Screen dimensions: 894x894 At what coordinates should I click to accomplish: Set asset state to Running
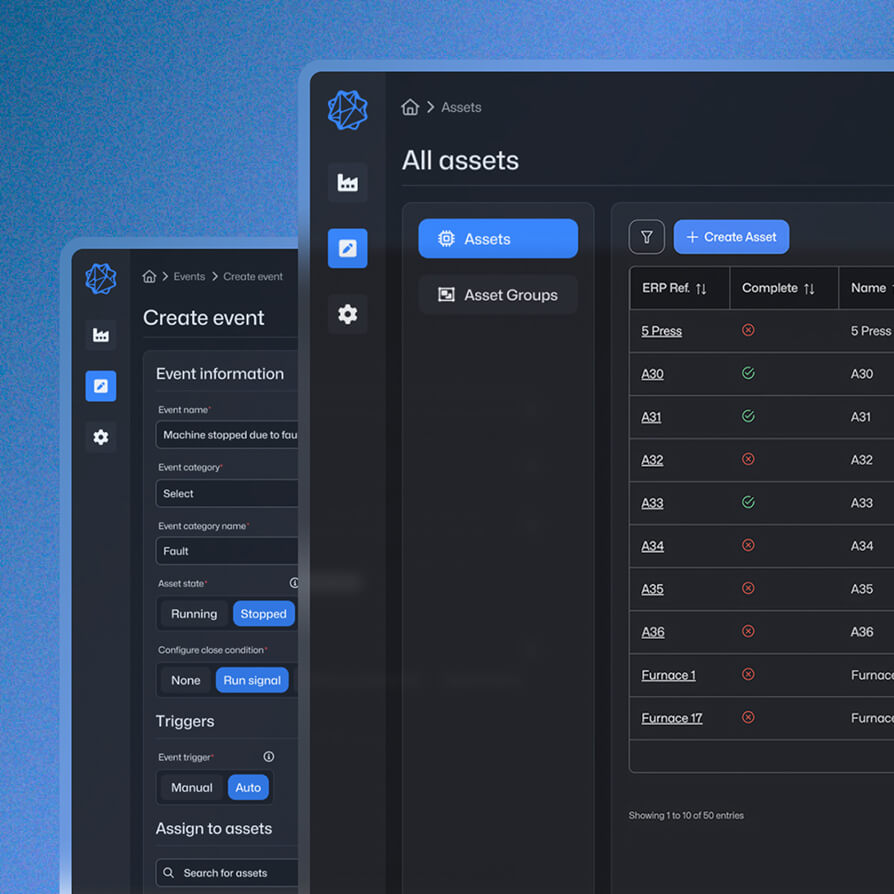[194, 614]
